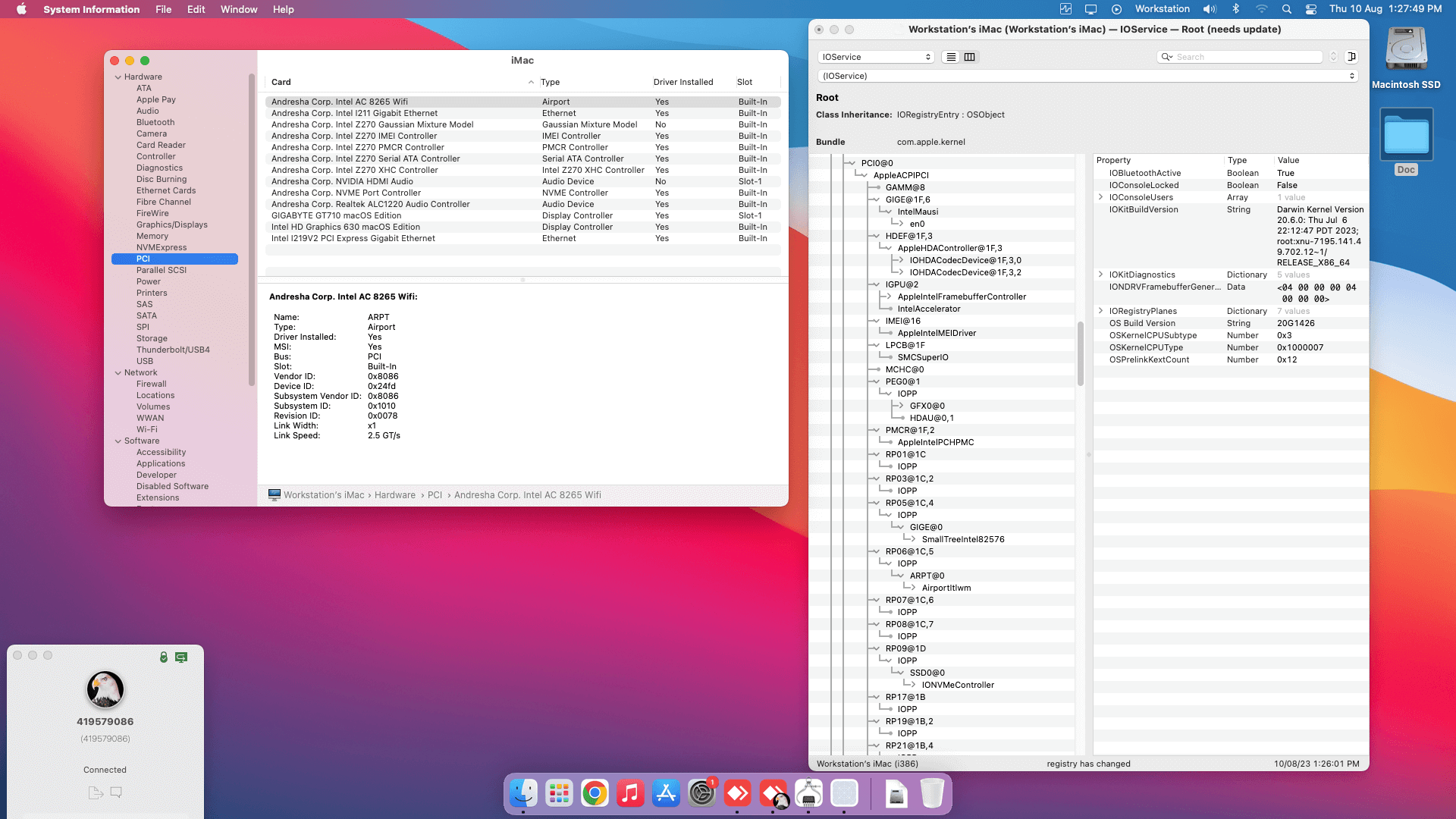Open the disk image document in the Dock
The image size is (1456, 819).
896,793
